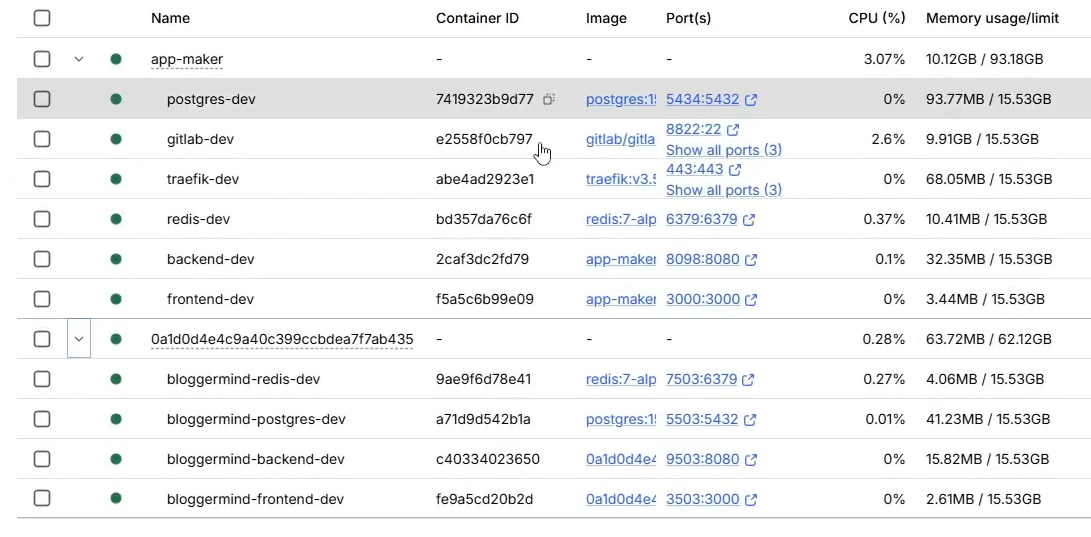
Task: Select the gitlab-dev container checkbox
Action: (42, 139)
